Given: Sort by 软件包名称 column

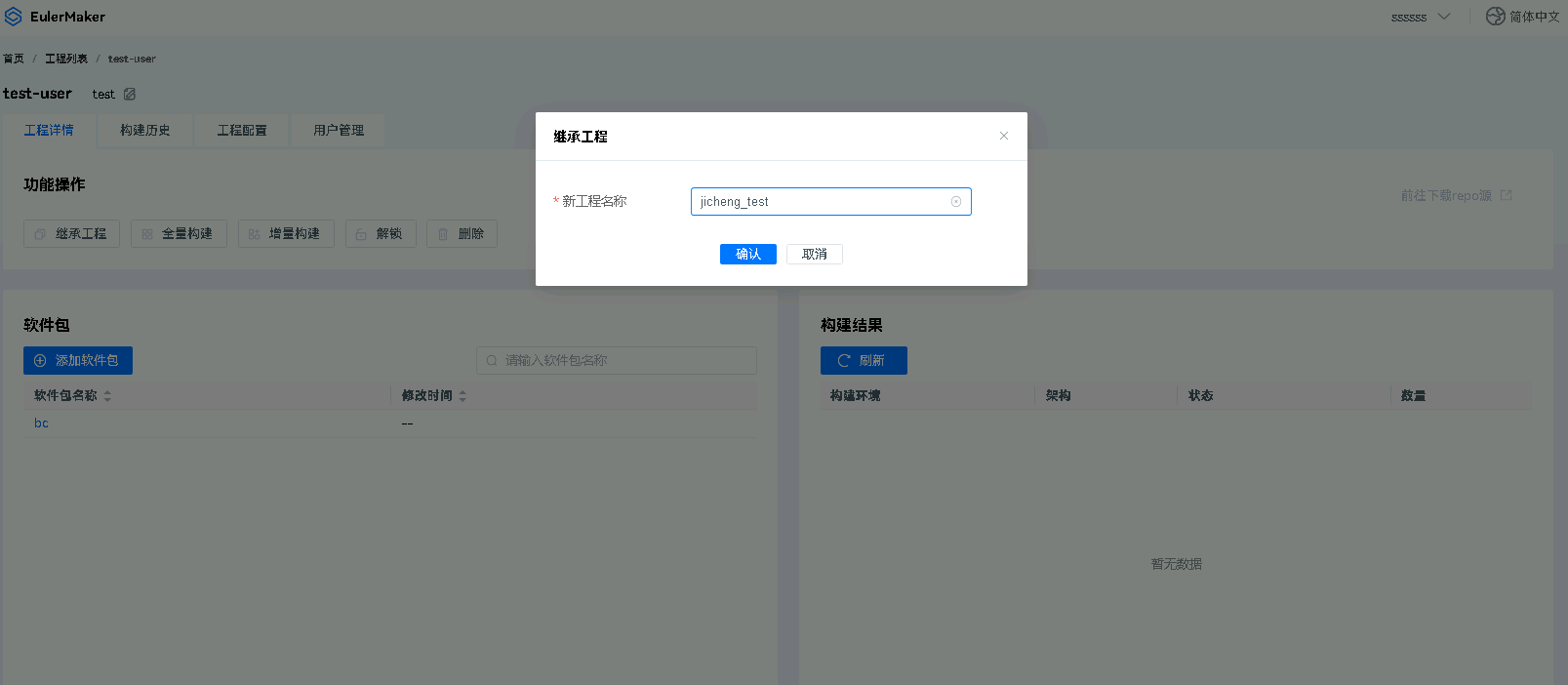Looking at the screenshot, I should [107, 395].
